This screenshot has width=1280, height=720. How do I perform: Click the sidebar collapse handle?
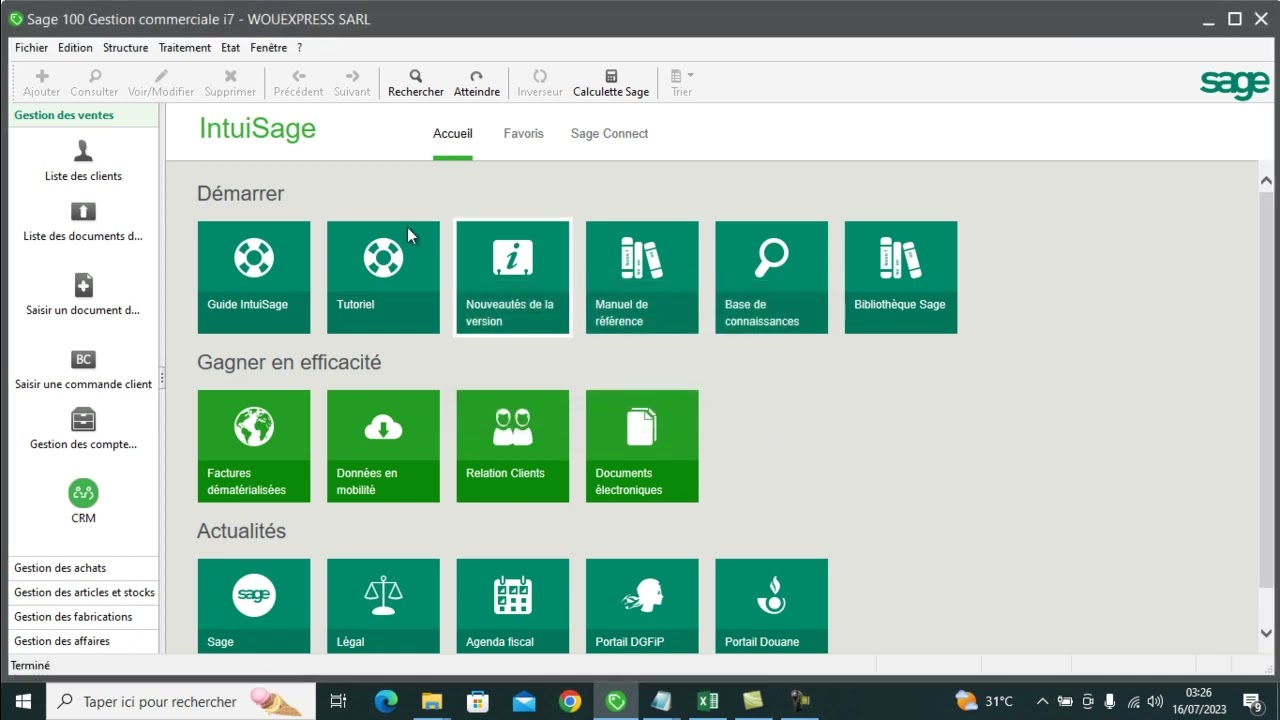[162, 379]
